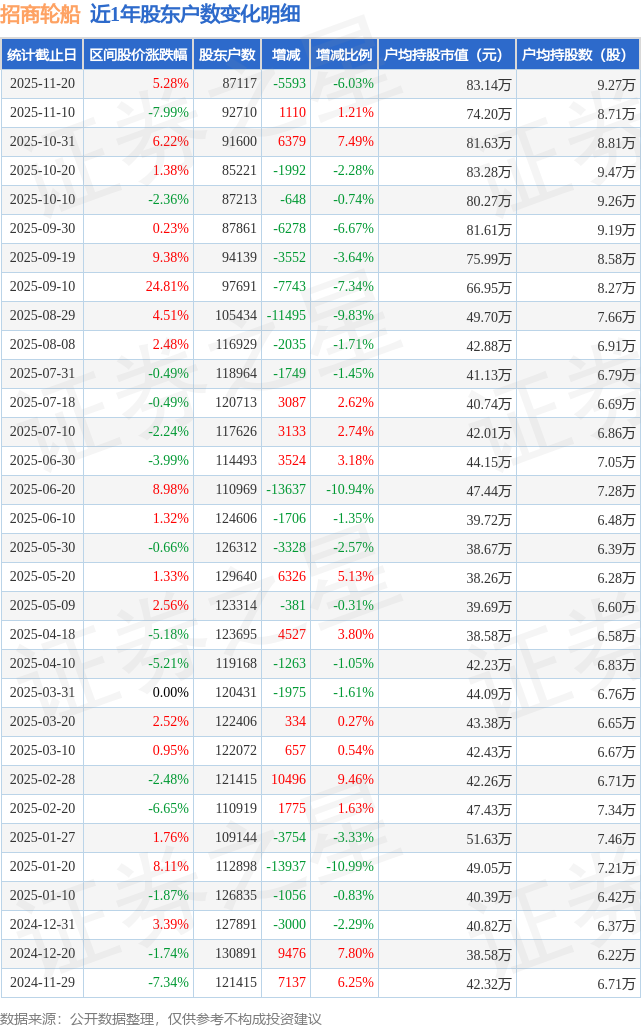Click the 0.00% price change cell

click(x=170, y=693)
